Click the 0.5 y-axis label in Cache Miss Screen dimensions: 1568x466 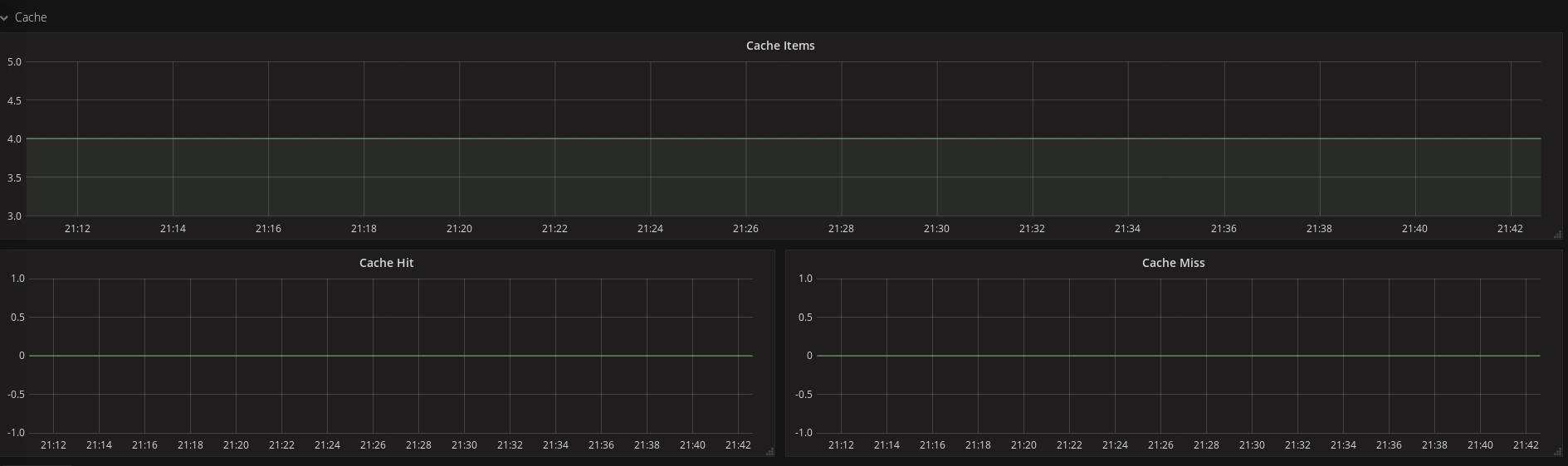click(x=805, y=318)
